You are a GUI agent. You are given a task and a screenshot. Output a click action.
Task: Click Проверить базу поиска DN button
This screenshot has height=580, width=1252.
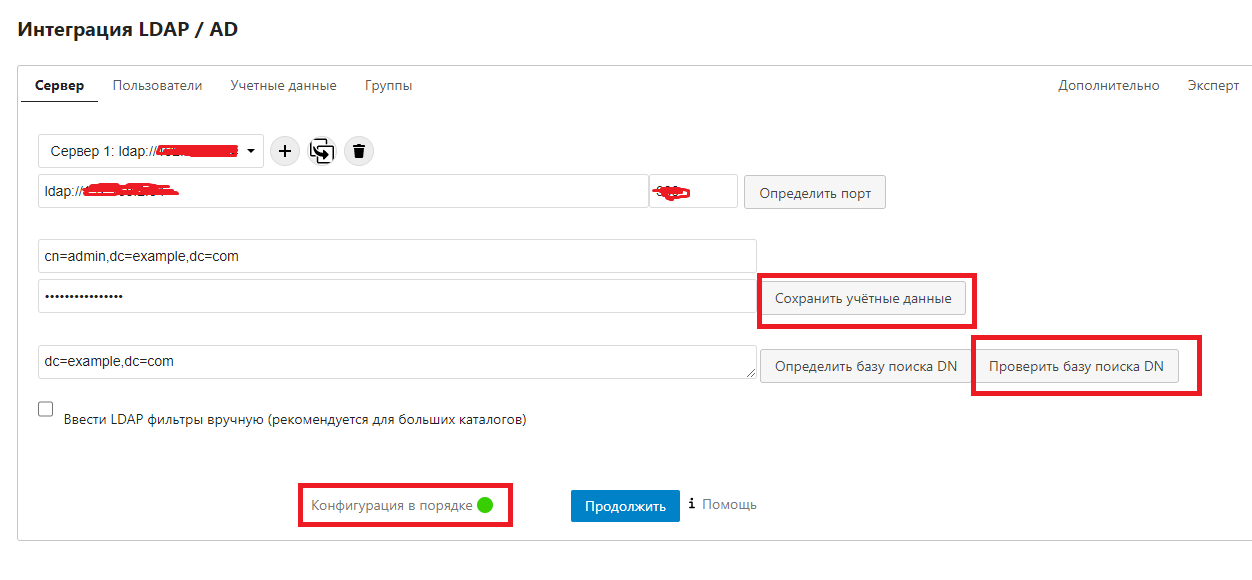click(x=1076, y=366)
